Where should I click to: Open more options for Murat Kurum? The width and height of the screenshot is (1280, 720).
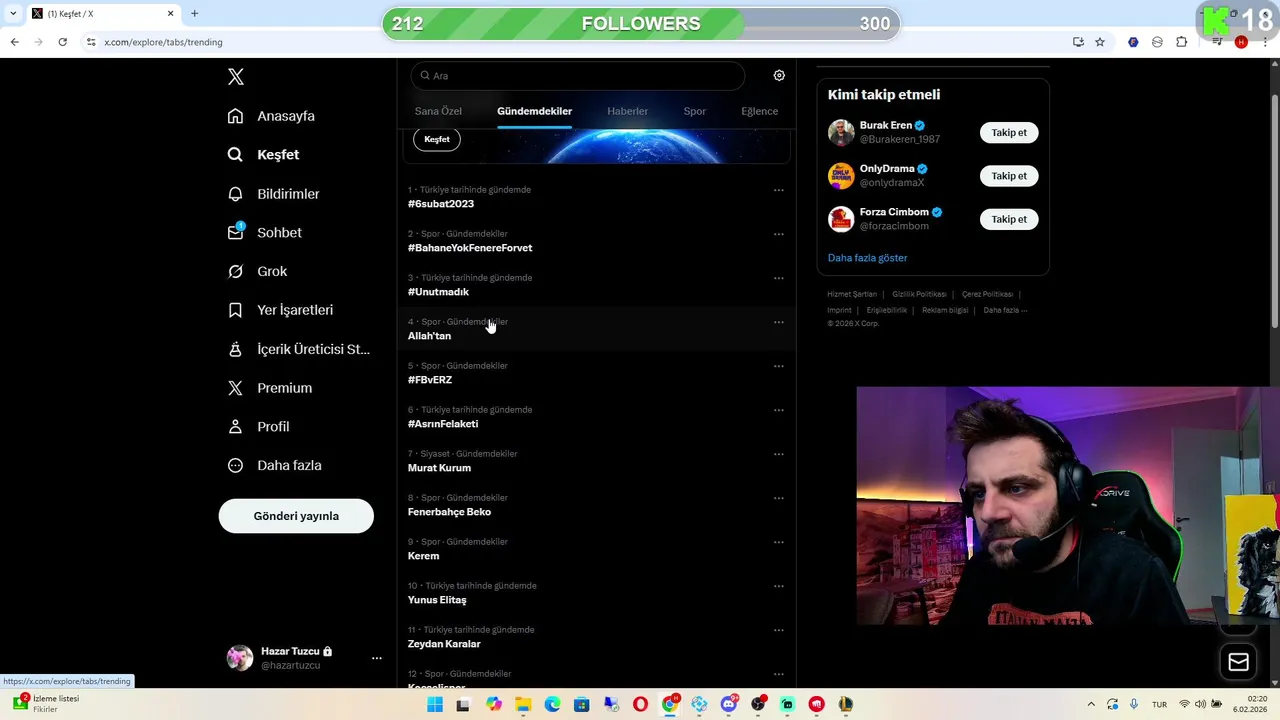pos(778,454)
